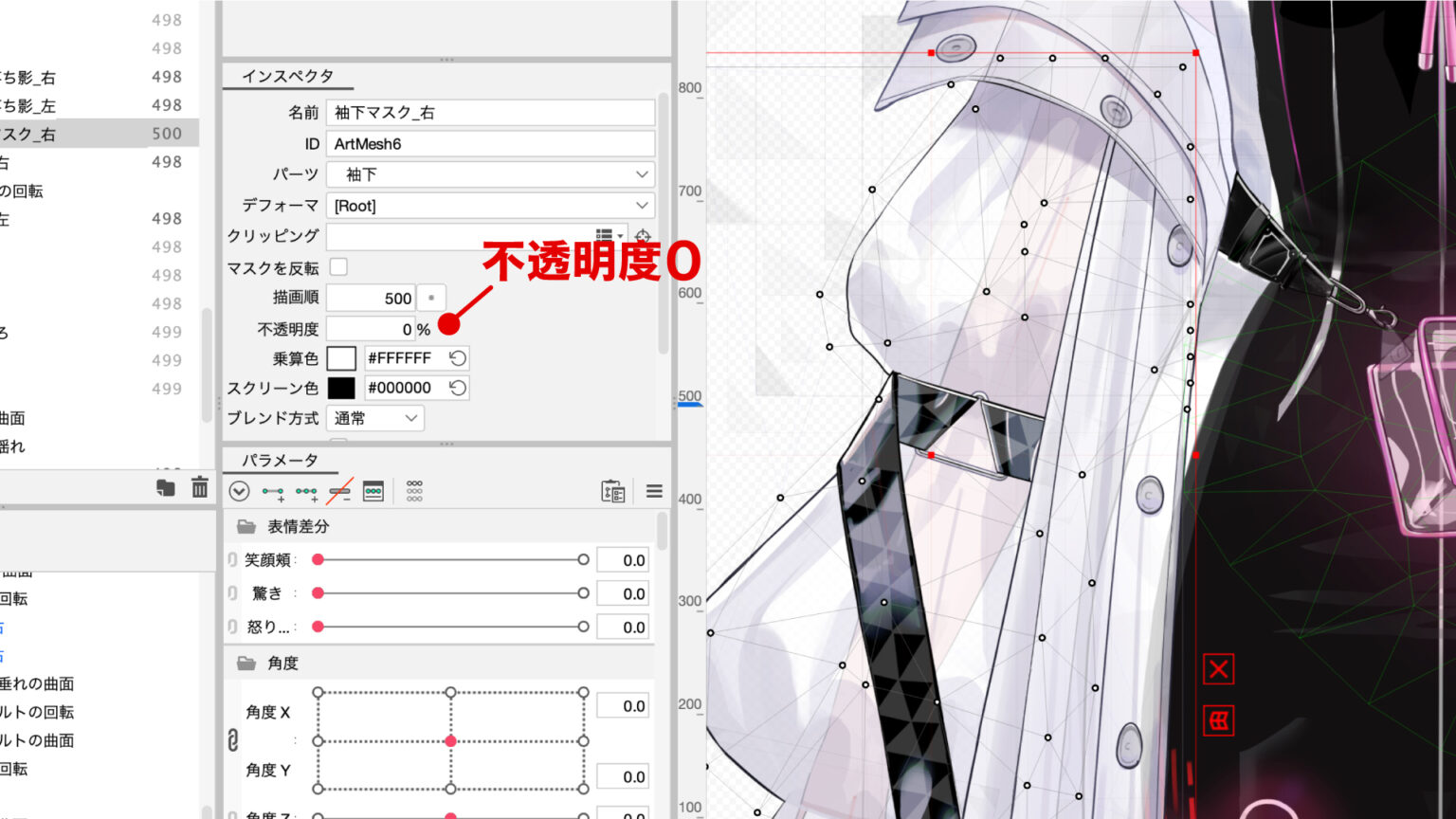The width and height of the screenshot is (1456, 819).
Task: Click the clipping target crosshair icon
Action: click(x=643, y=236)
